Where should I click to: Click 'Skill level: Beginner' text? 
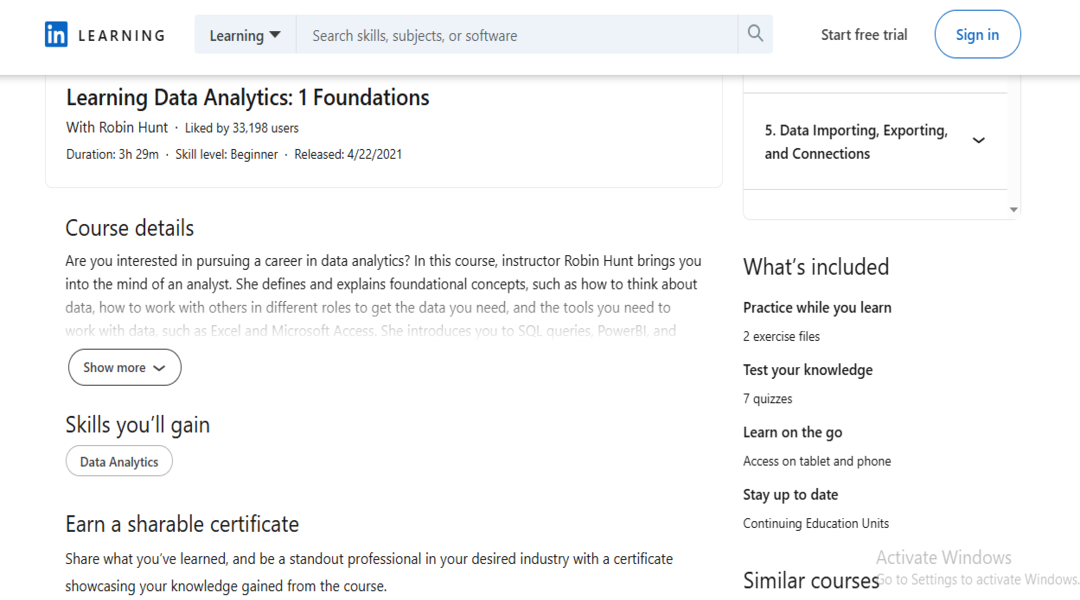pyautogui.click(x=227, y=154)
